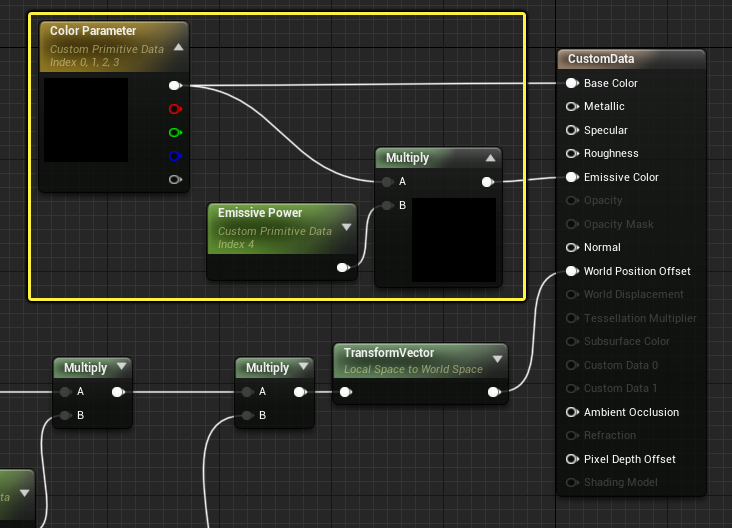Click the Emissive Power output pin
This screenshot has height=528, width=732.
click(x=343, y=268)
